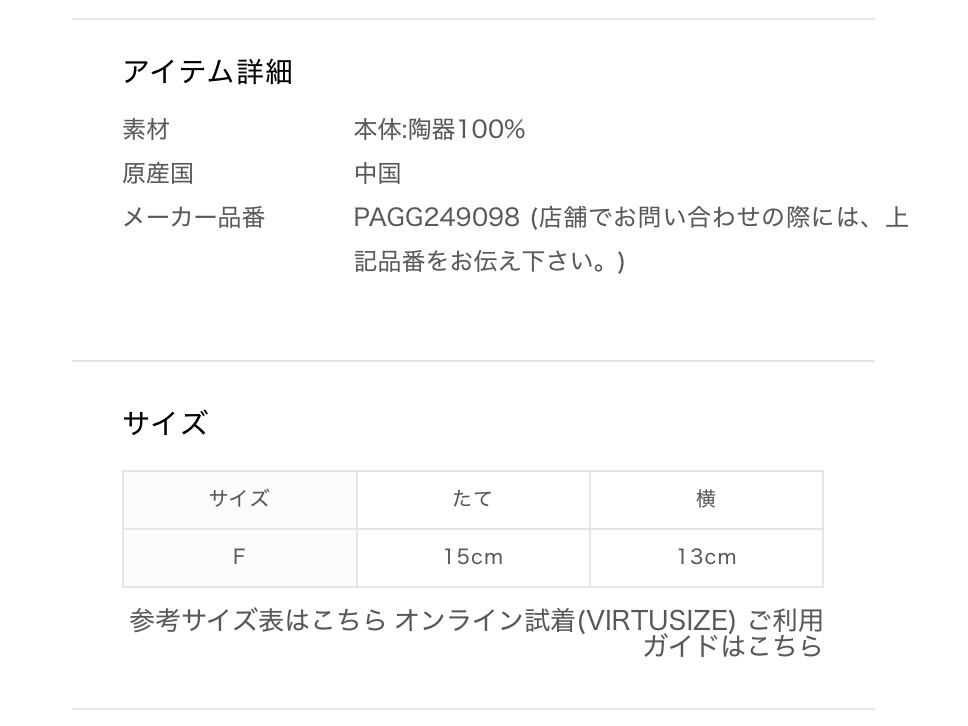
Task: Click the たて column header
Action: [x=473, y=499]
